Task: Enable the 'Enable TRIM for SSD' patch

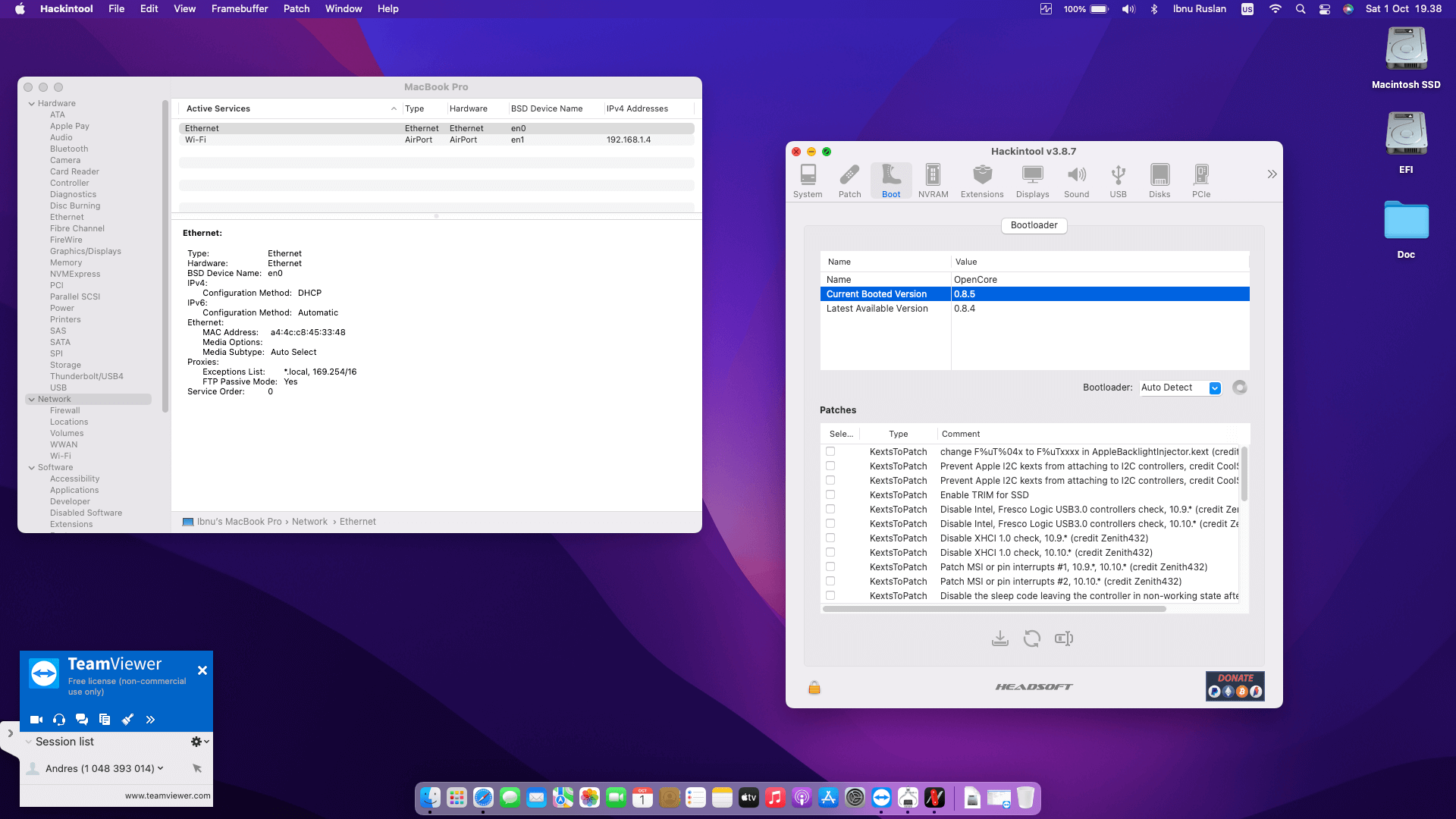Action: (x=830, y=495)
